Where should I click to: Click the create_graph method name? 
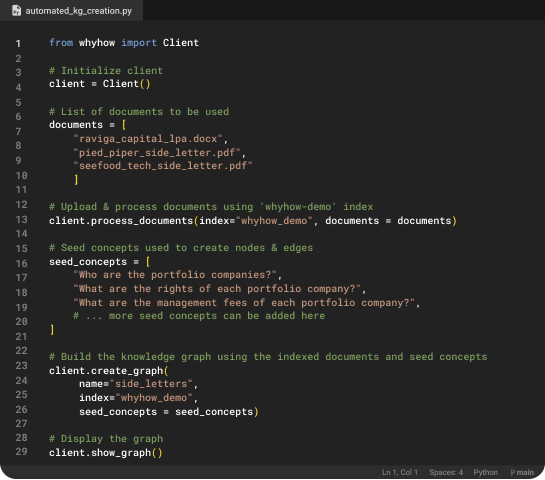127,371
